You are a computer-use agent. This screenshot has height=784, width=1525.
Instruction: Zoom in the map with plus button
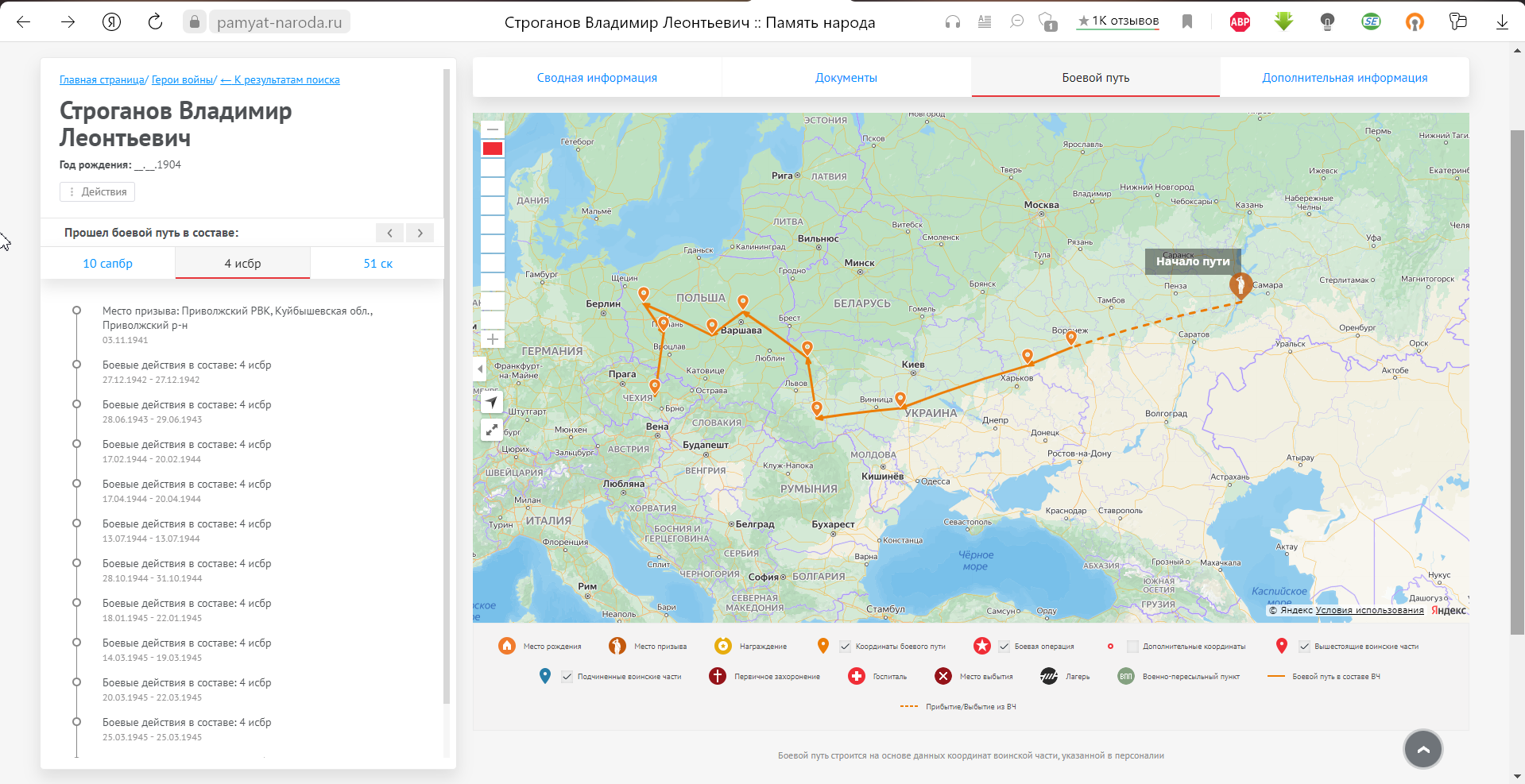493,339
